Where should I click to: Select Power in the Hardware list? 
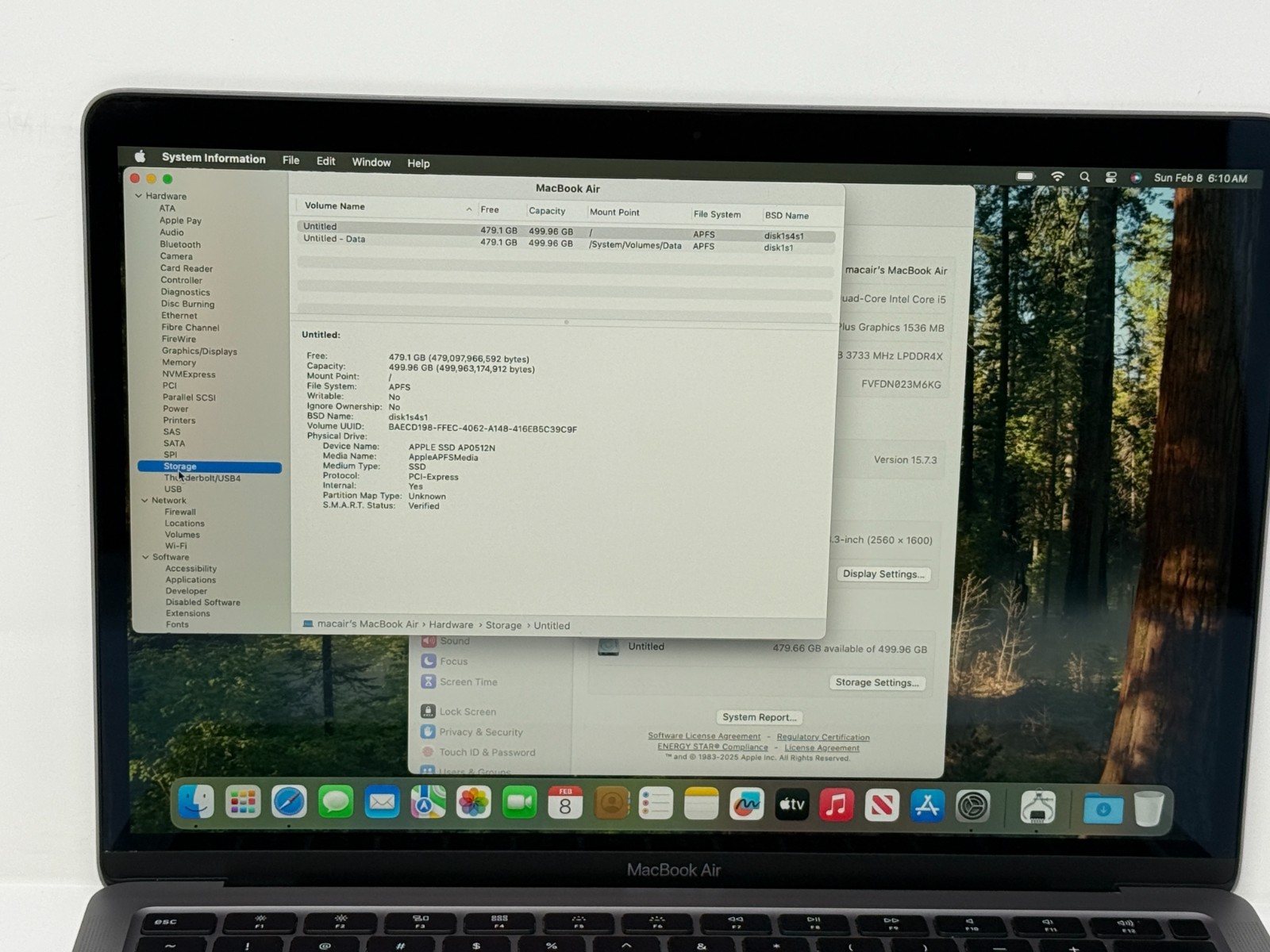tap(175, 409)
